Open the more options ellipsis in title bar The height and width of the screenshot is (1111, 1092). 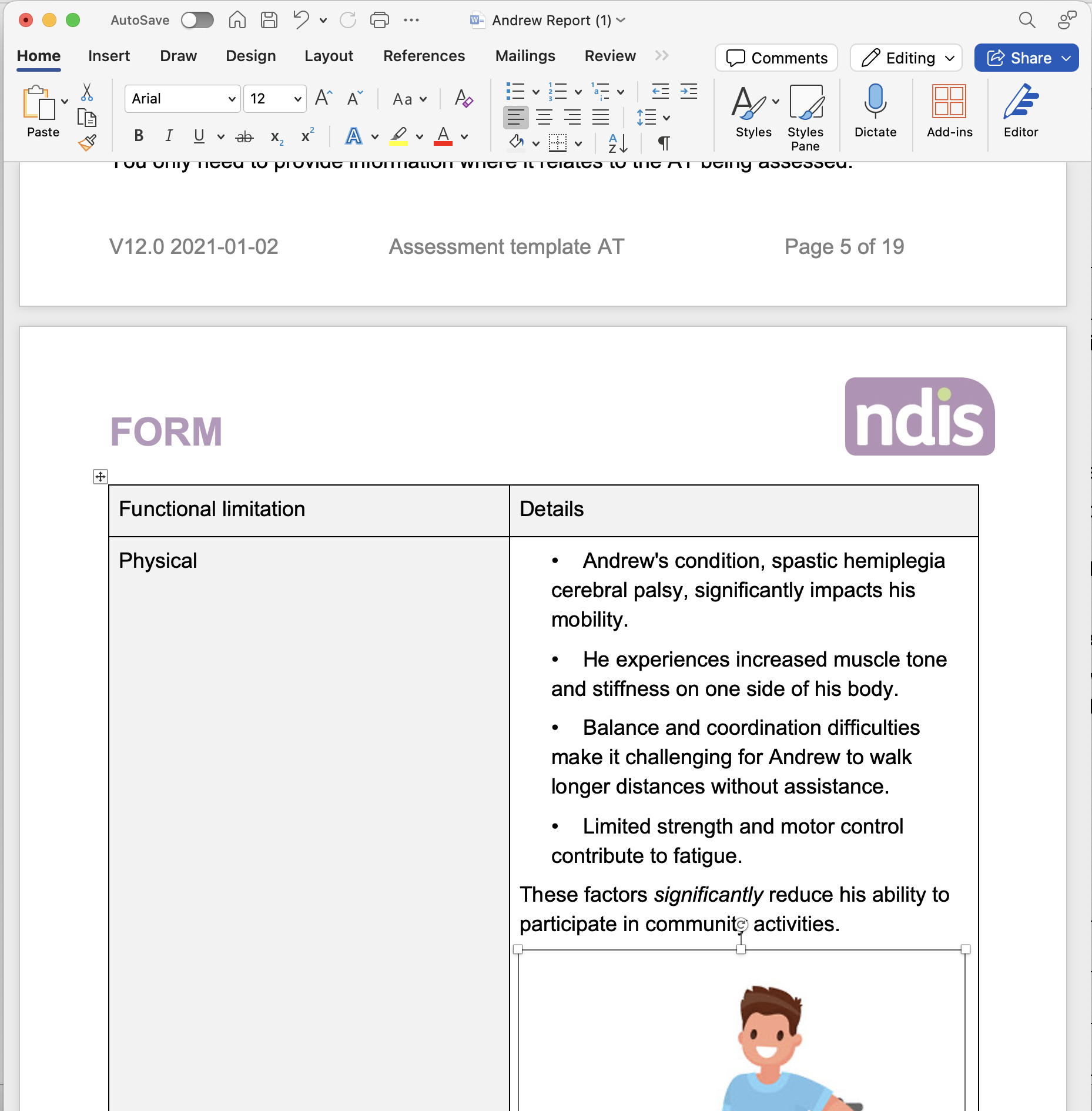pos(411,20)
